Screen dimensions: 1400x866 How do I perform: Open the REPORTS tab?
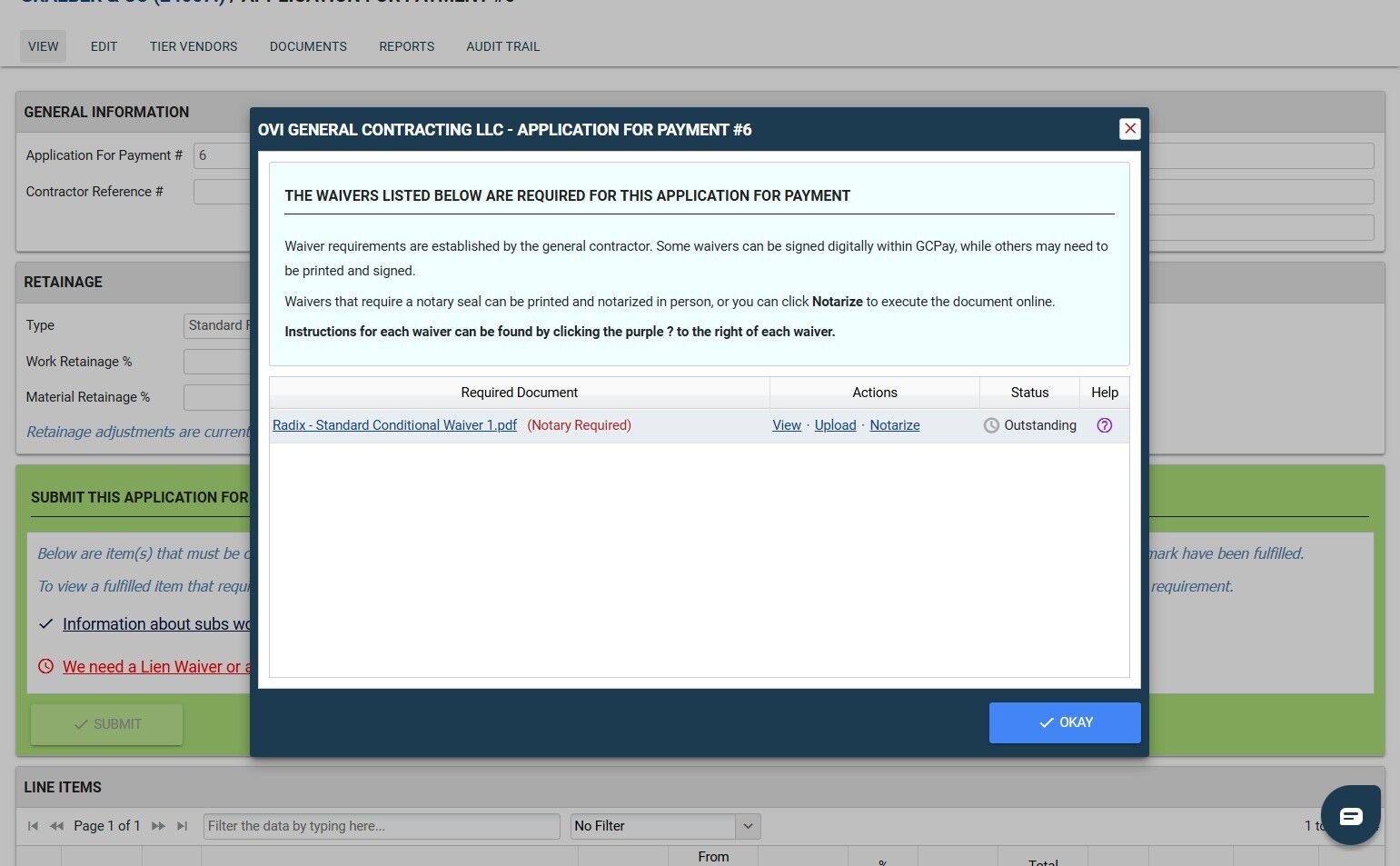pyautogui.click(x=406, y=46)
